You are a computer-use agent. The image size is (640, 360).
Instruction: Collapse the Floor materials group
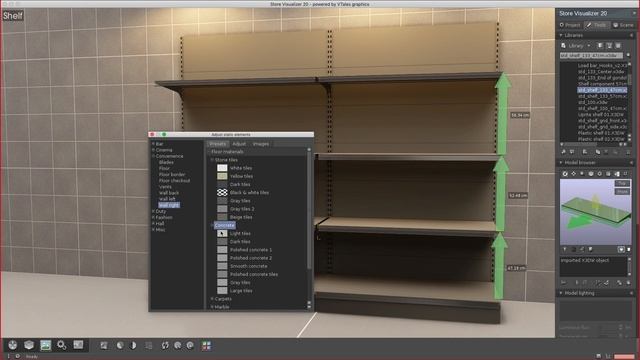pyautogui.click(x=209, y=152)
